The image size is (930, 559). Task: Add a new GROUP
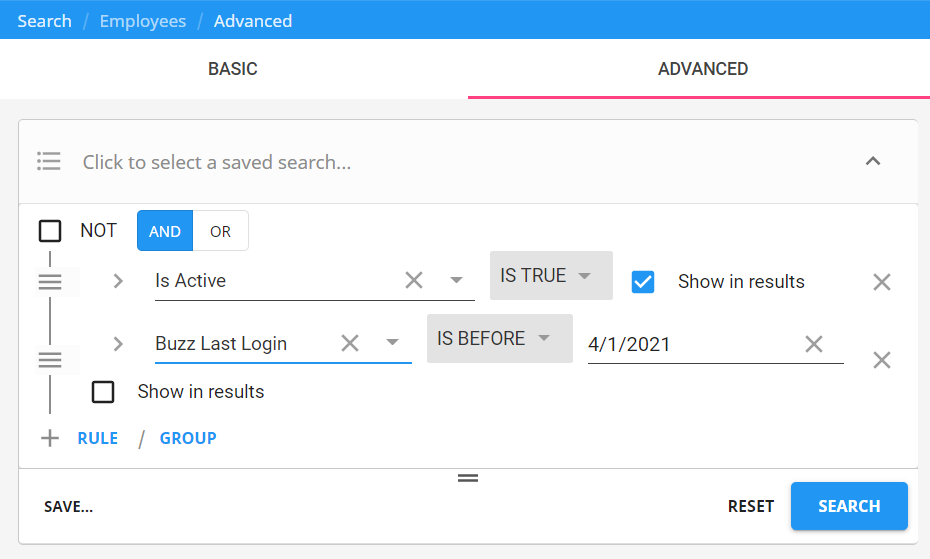(188, 439)
